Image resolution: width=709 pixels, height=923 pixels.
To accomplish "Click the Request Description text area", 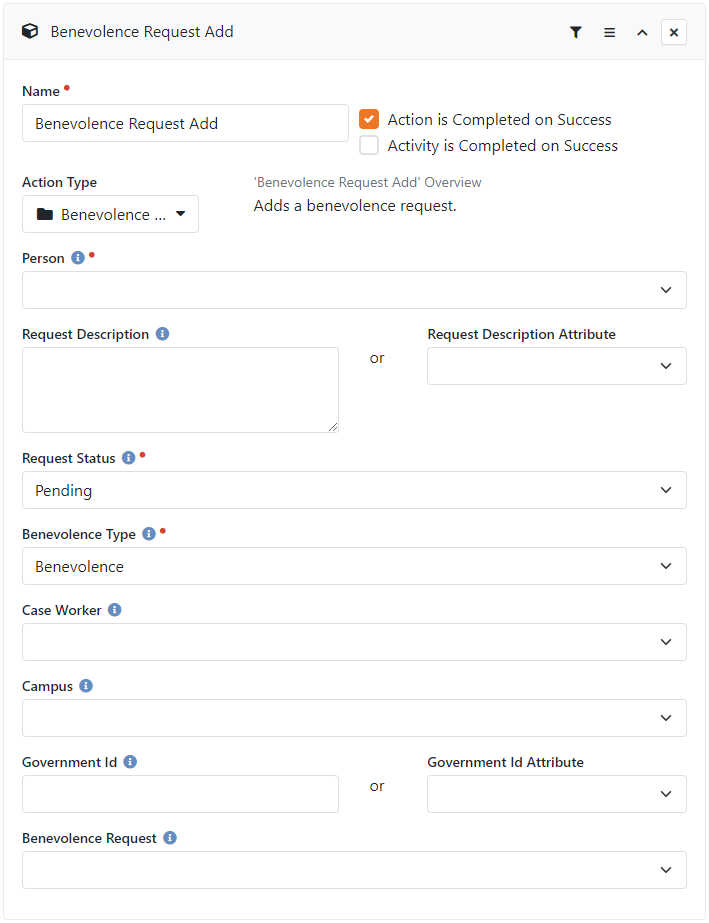I will point(180,390).
